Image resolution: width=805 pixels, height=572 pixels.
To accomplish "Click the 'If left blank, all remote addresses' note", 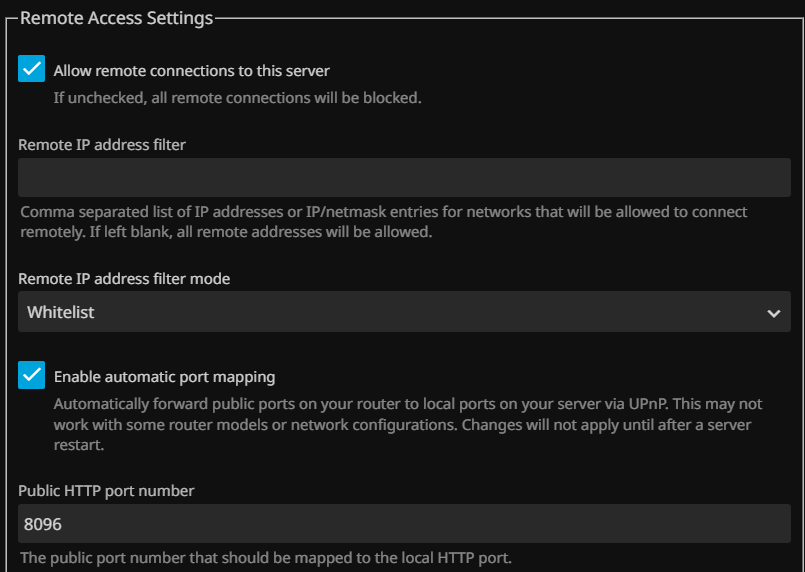I will pos(310,232).
